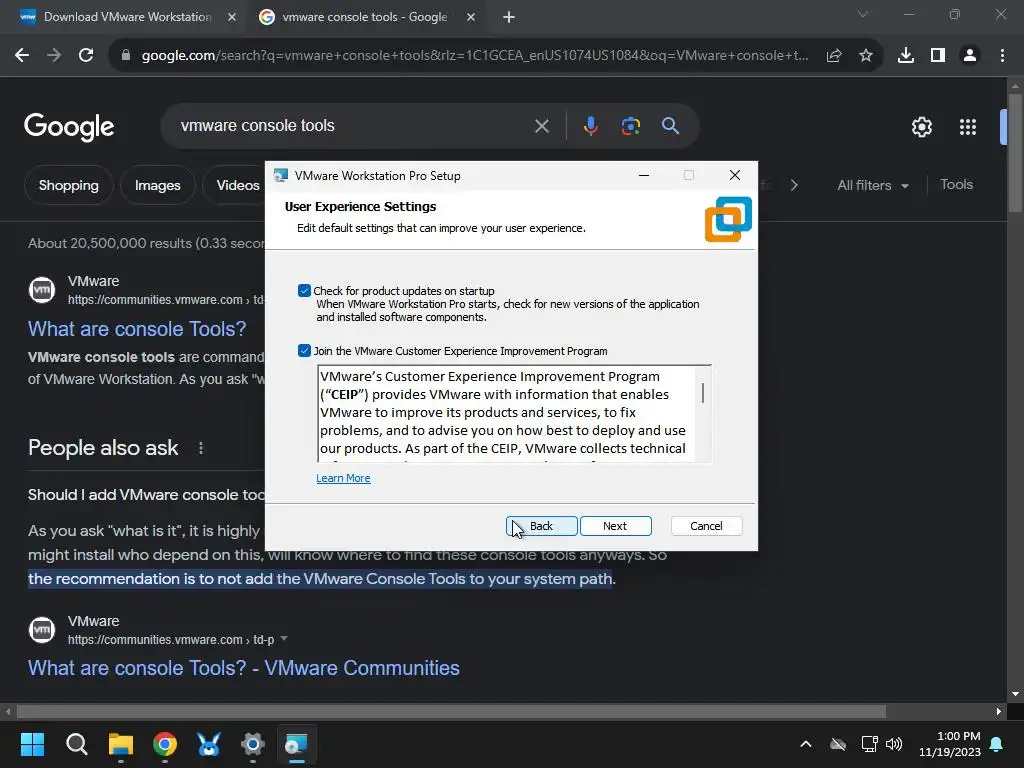Image resolution: width=1024 pixels, height=768 pixels.
Task: Click the Google logo
Action: [69, 127]
